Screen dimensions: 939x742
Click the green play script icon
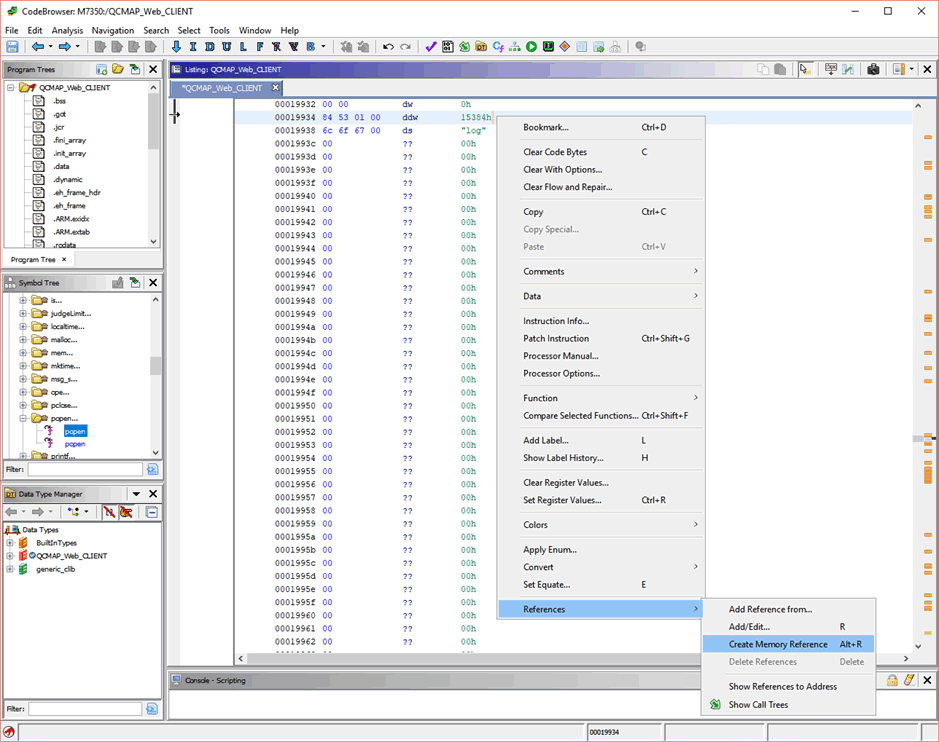tap(532, 47)
